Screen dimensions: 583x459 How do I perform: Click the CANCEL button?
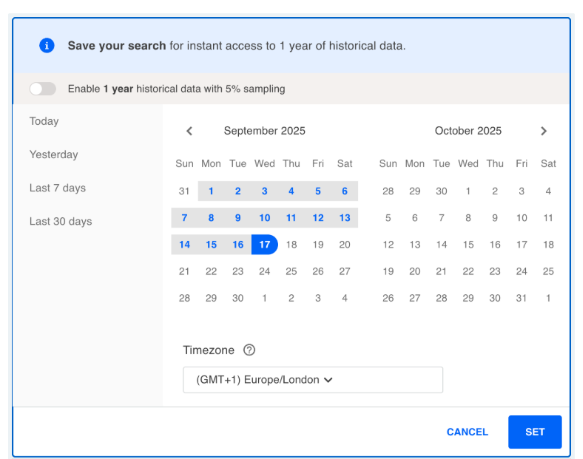[467, 432]
